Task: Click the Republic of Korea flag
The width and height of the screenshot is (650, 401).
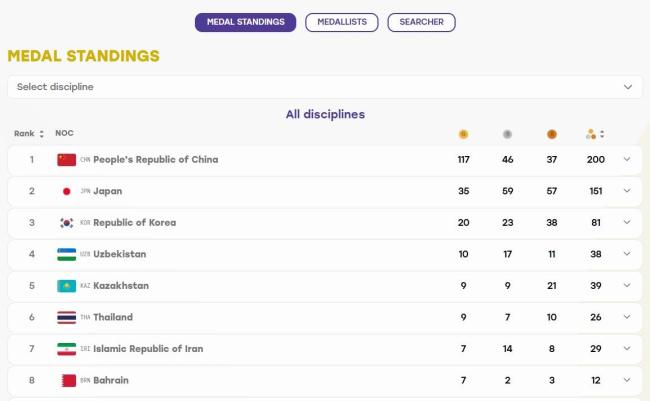Action: (66, 223)
